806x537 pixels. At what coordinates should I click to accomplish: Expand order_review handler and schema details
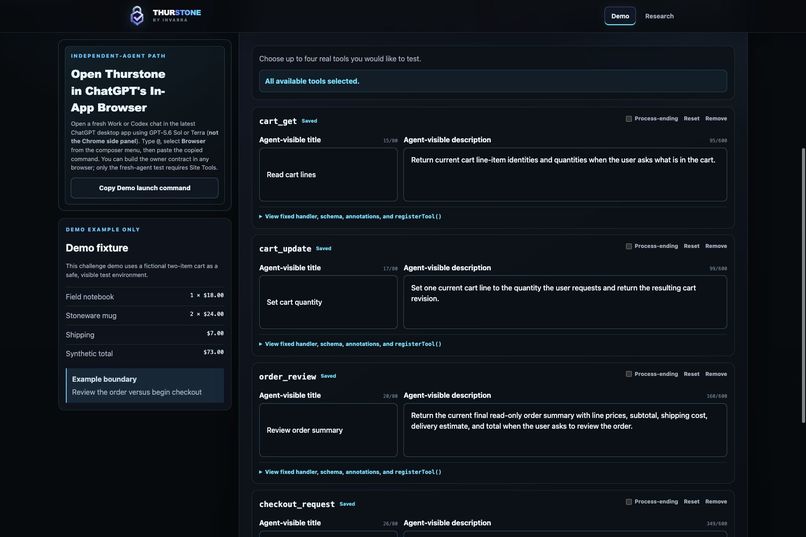coord(350,472)
